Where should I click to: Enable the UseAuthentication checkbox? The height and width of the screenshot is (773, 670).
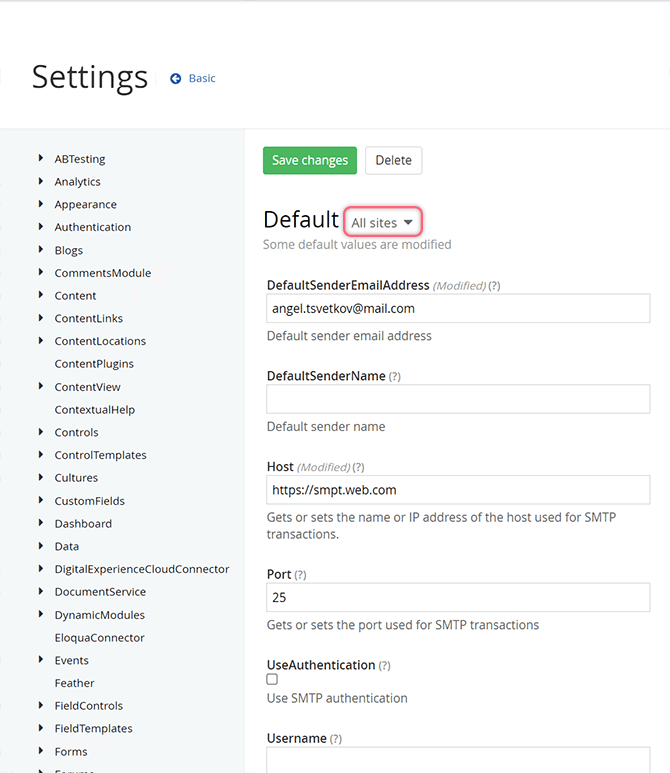point(272,680)
